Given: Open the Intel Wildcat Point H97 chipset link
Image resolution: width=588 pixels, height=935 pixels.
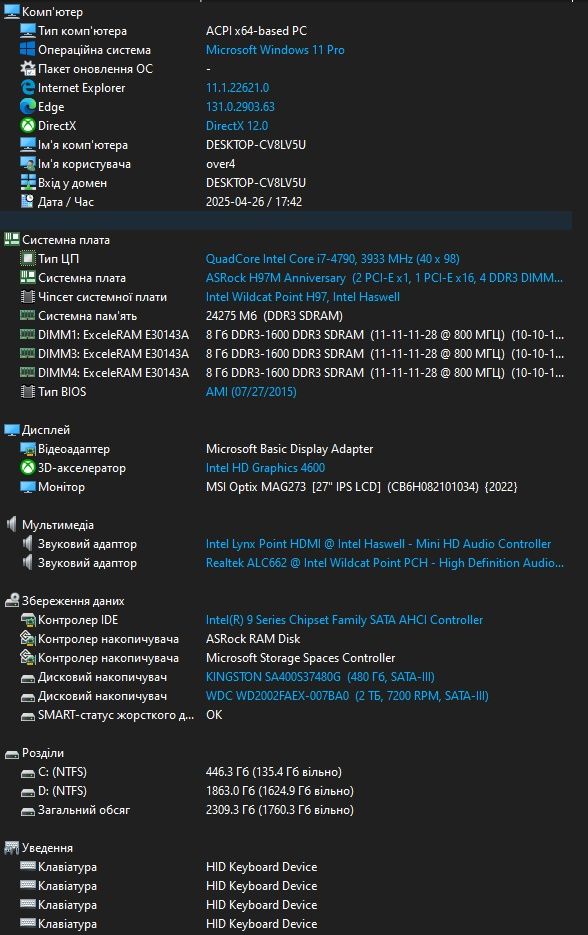Looking at the screenshot, I should [x=302, y=297].
